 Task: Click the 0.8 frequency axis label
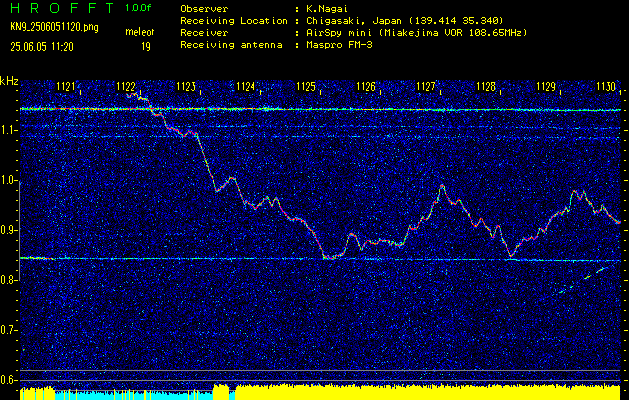(8, 280)
